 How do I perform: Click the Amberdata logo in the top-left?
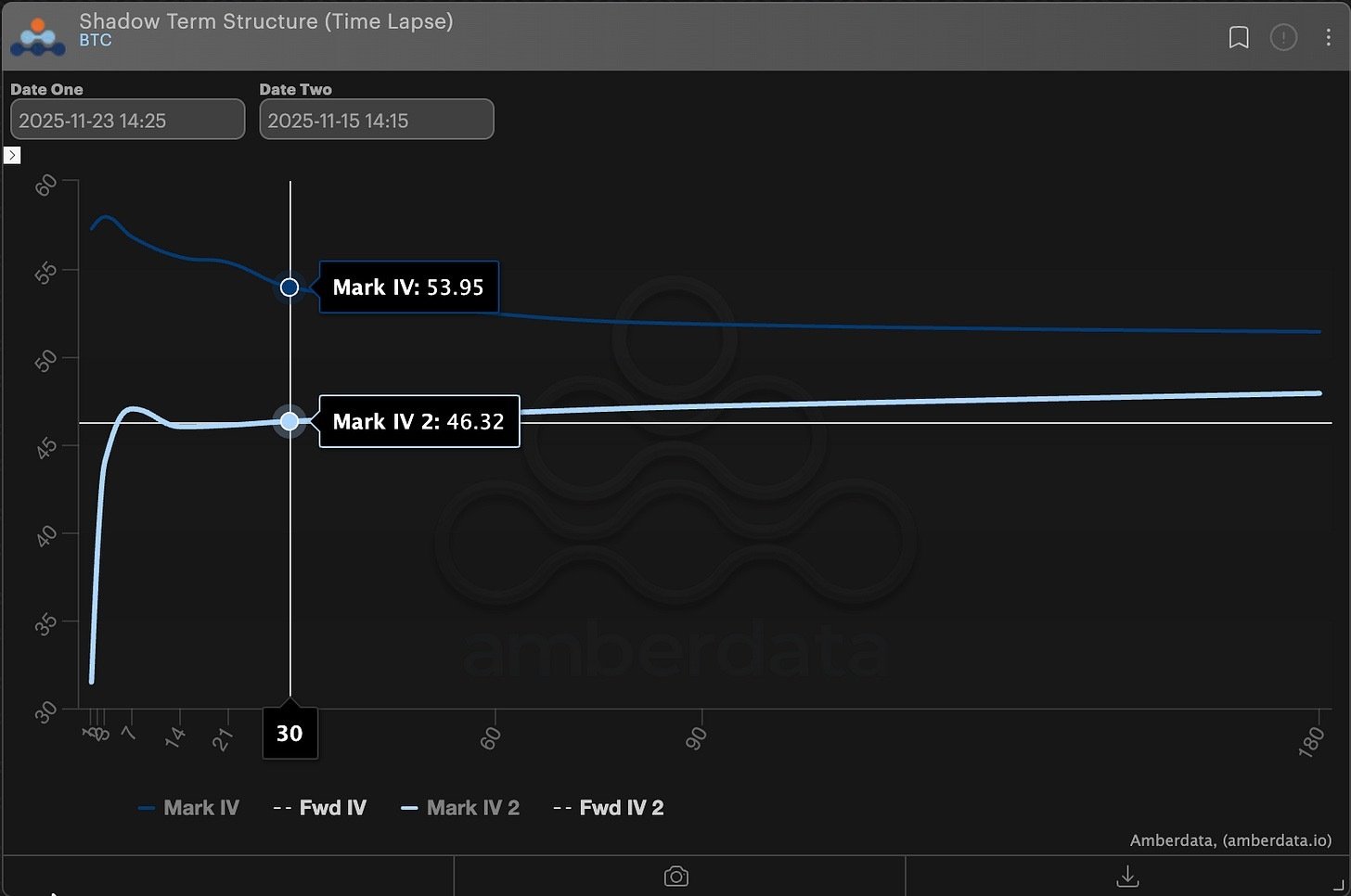point(37,36)
